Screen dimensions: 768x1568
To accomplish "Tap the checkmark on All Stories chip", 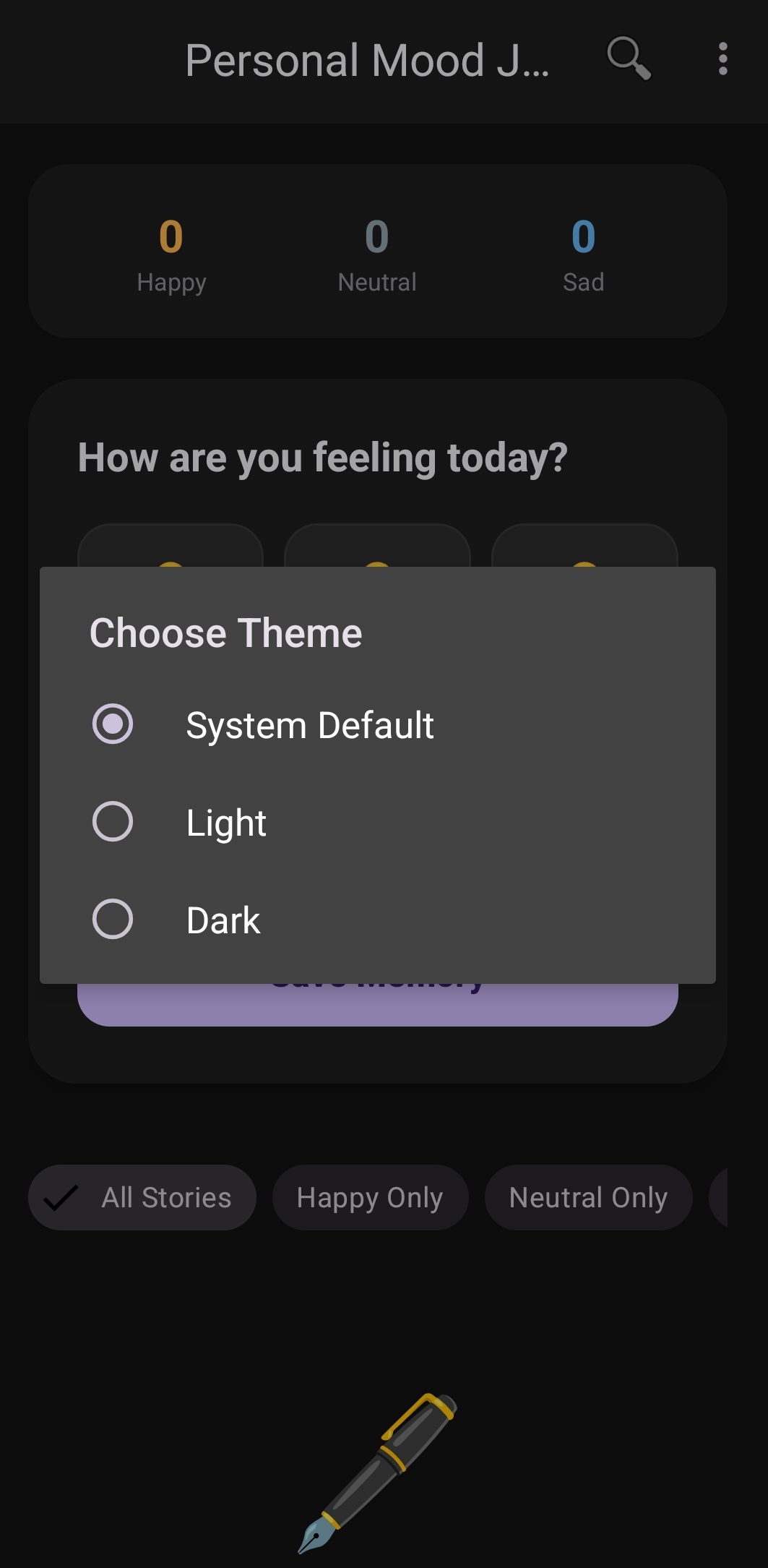I will (61, 1198).
